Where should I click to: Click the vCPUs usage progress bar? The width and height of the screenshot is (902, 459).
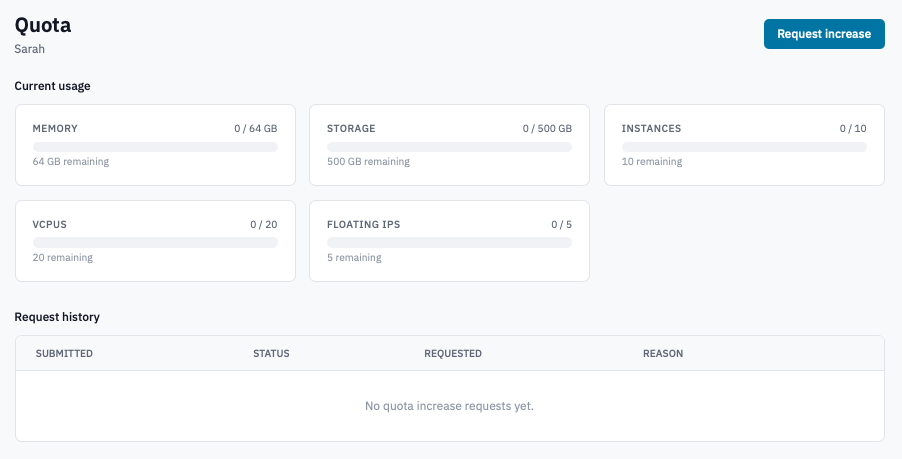pos(155,243)
